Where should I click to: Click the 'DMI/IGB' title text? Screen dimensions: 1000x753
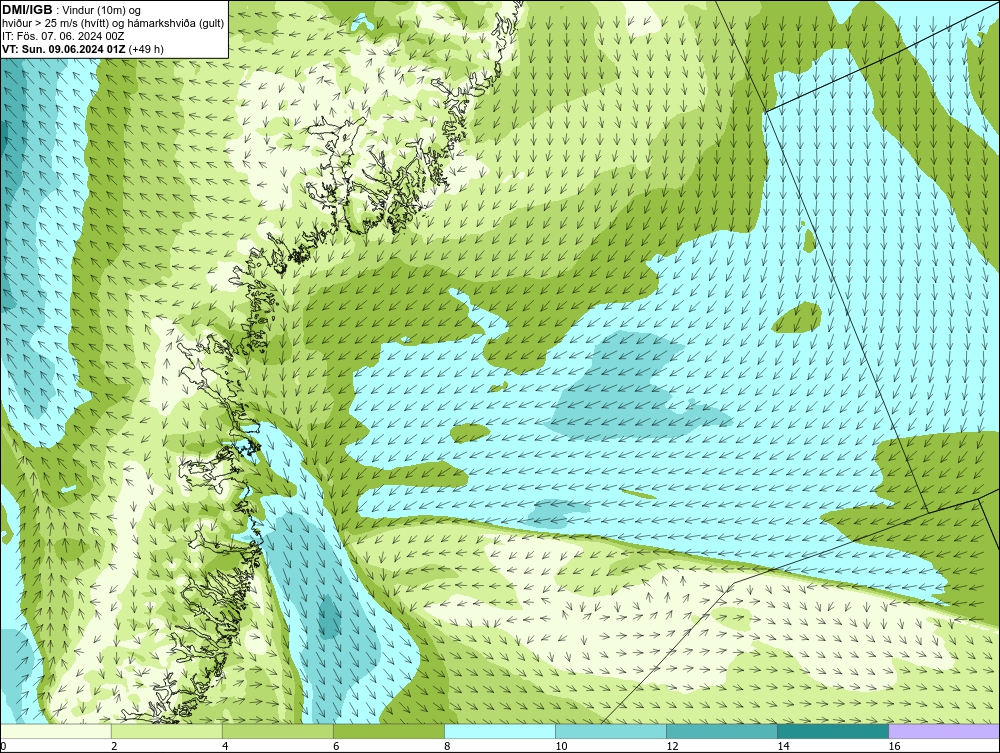click(x=27, y=10)
